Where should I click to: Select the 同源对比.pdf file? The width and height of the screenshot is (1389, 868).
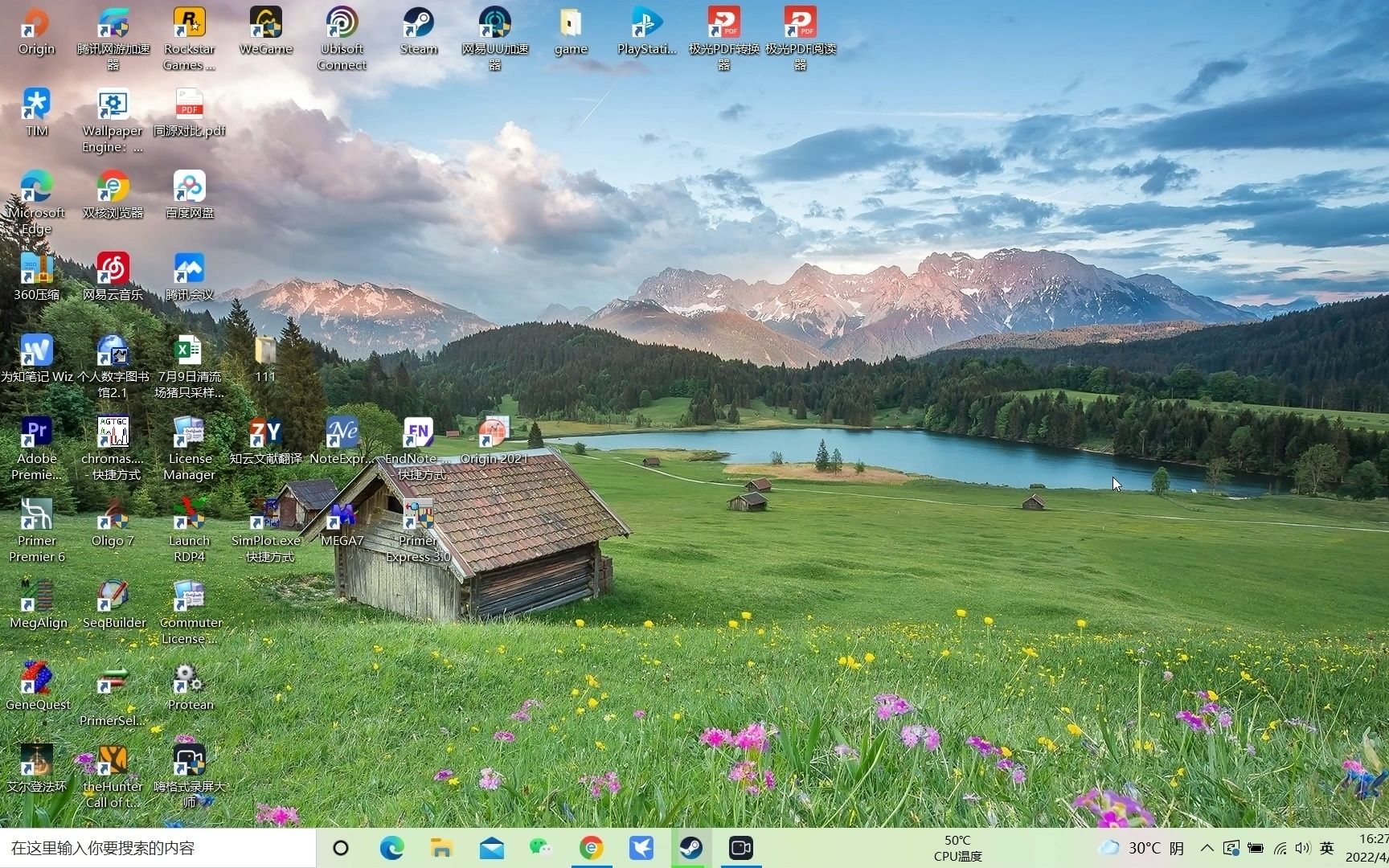point(189,113)
